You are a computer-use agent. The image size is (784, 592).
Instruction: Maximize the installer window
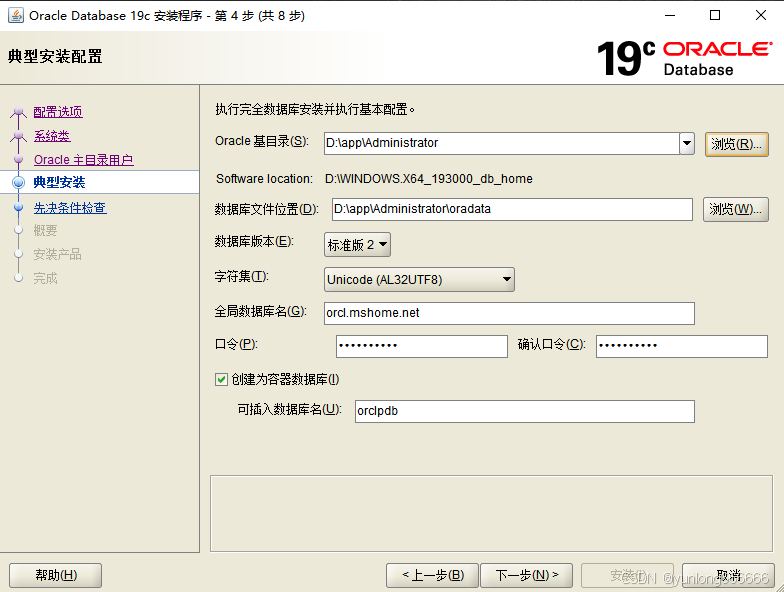tap(715, 16)
